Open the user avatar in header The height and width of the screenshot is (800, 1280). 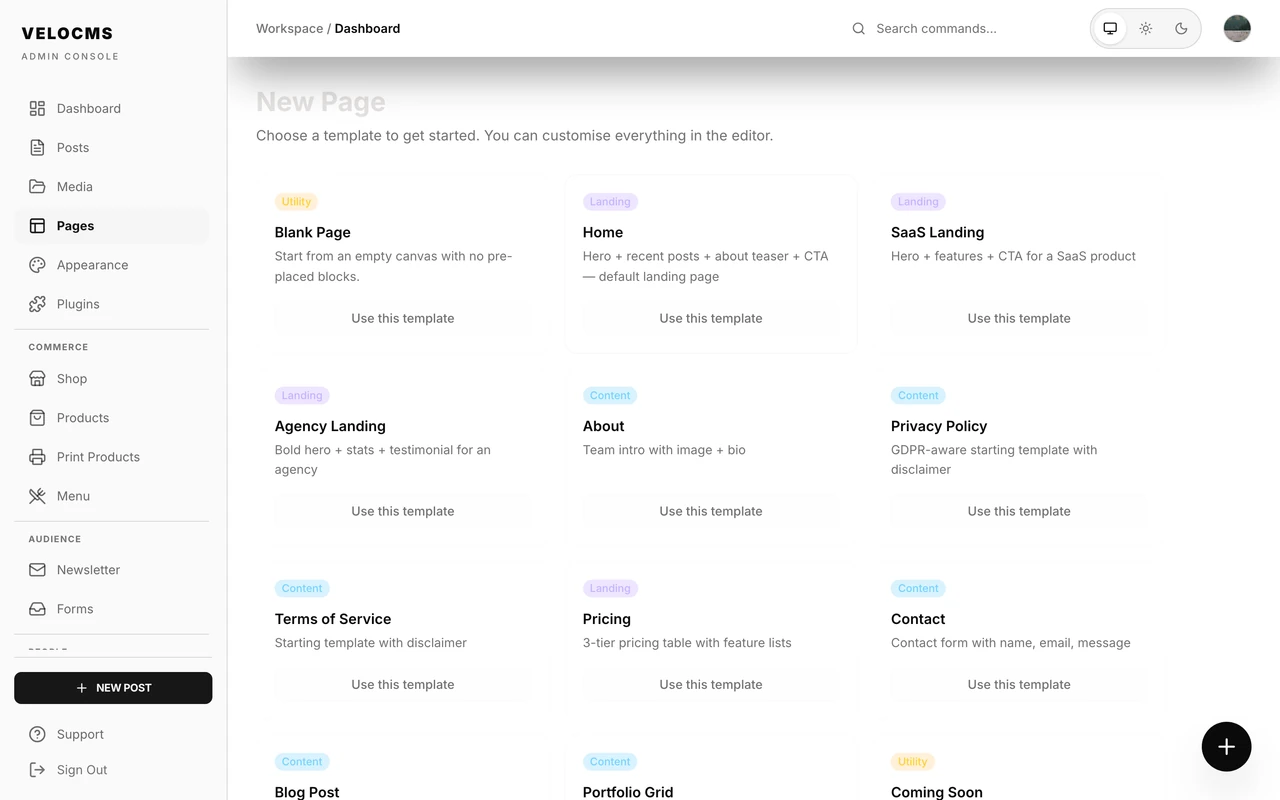1237,28
